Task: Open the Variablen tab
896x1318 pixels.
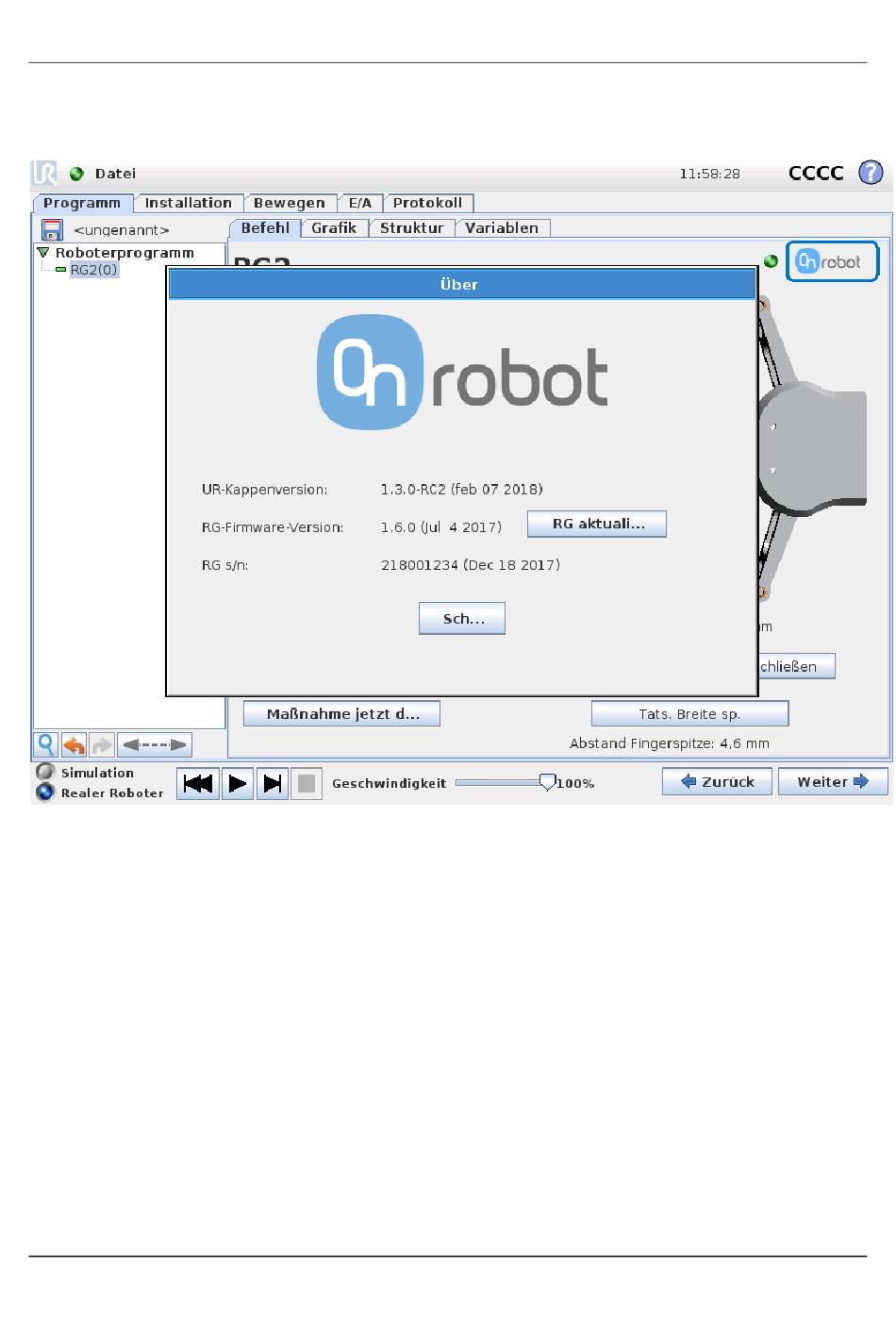Action: click(x=502, y=228)
